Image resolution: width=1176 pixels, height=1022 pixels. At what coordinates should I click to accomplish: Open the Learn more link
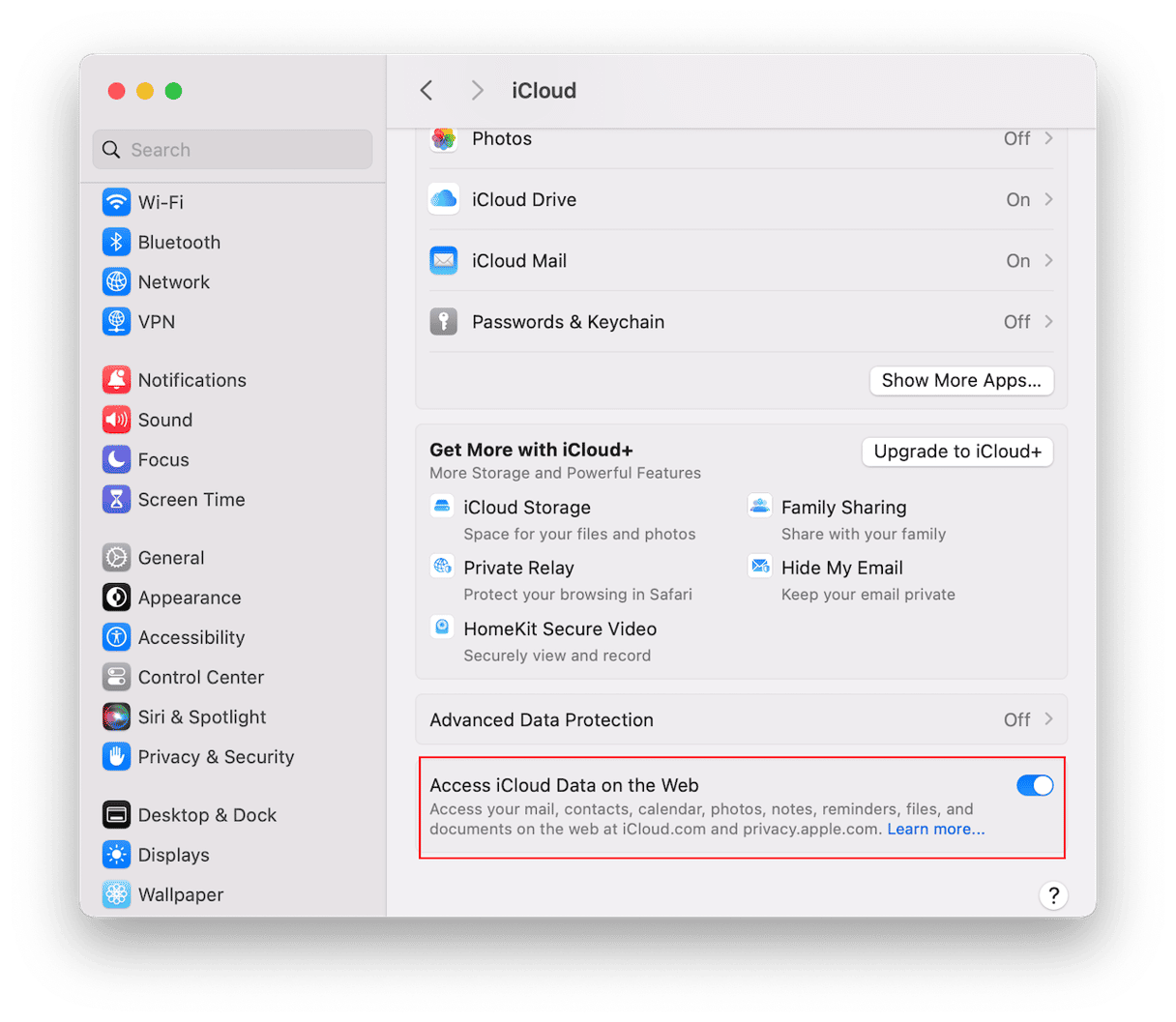coord(935,829)
